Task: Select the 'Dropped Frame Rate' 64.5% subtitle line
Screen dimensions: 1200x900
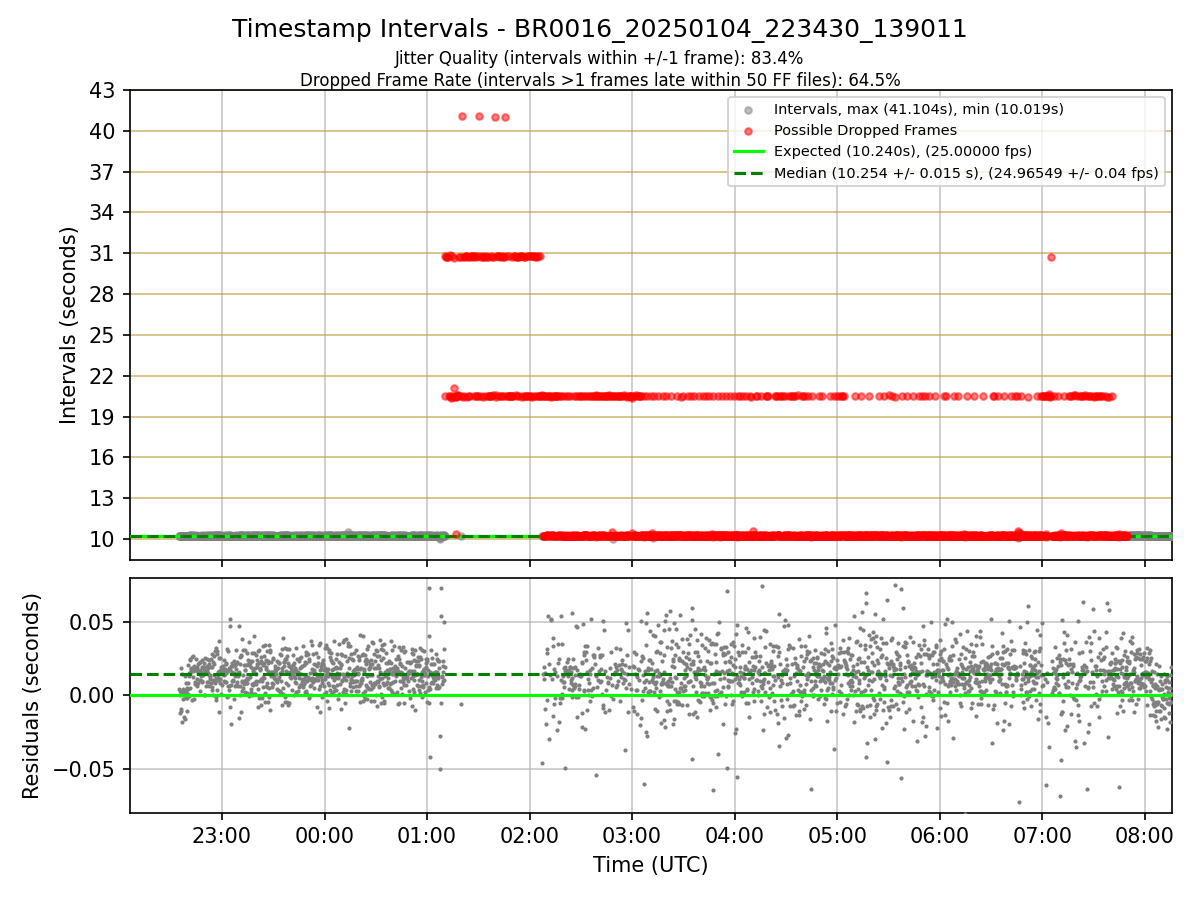Action: [600, 79]
